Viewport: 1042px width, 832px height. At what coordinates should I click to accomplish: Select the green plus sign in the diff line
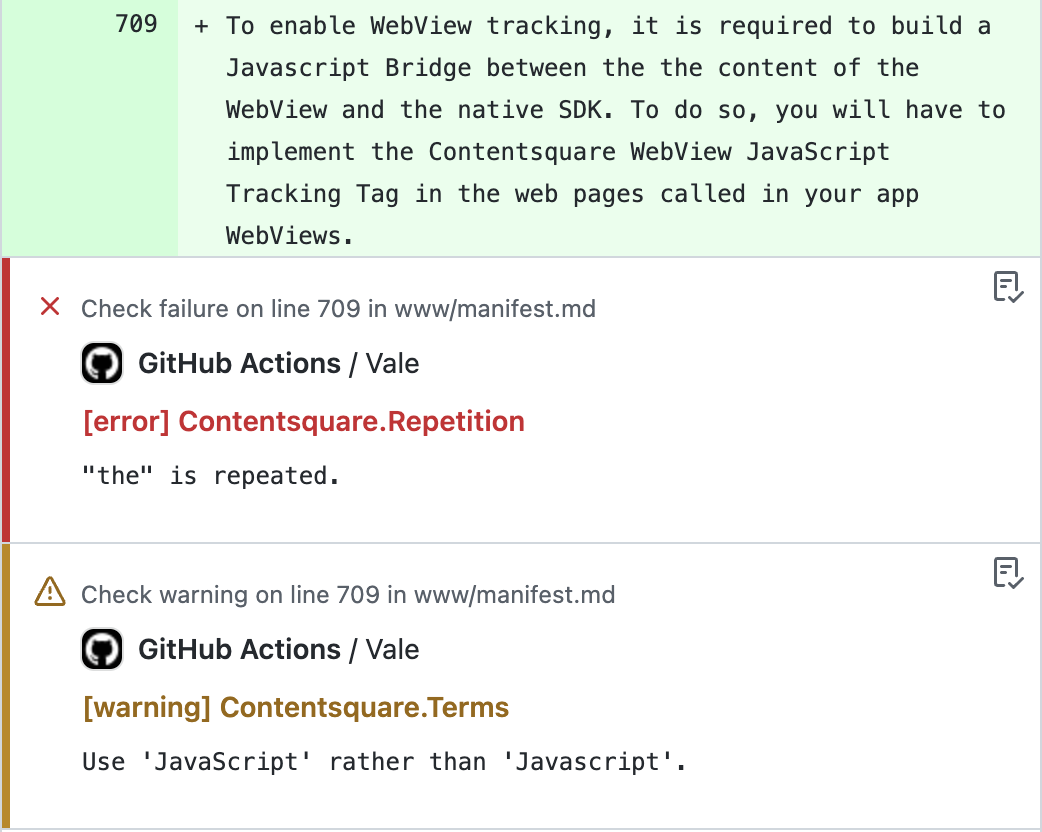(201, 26)
